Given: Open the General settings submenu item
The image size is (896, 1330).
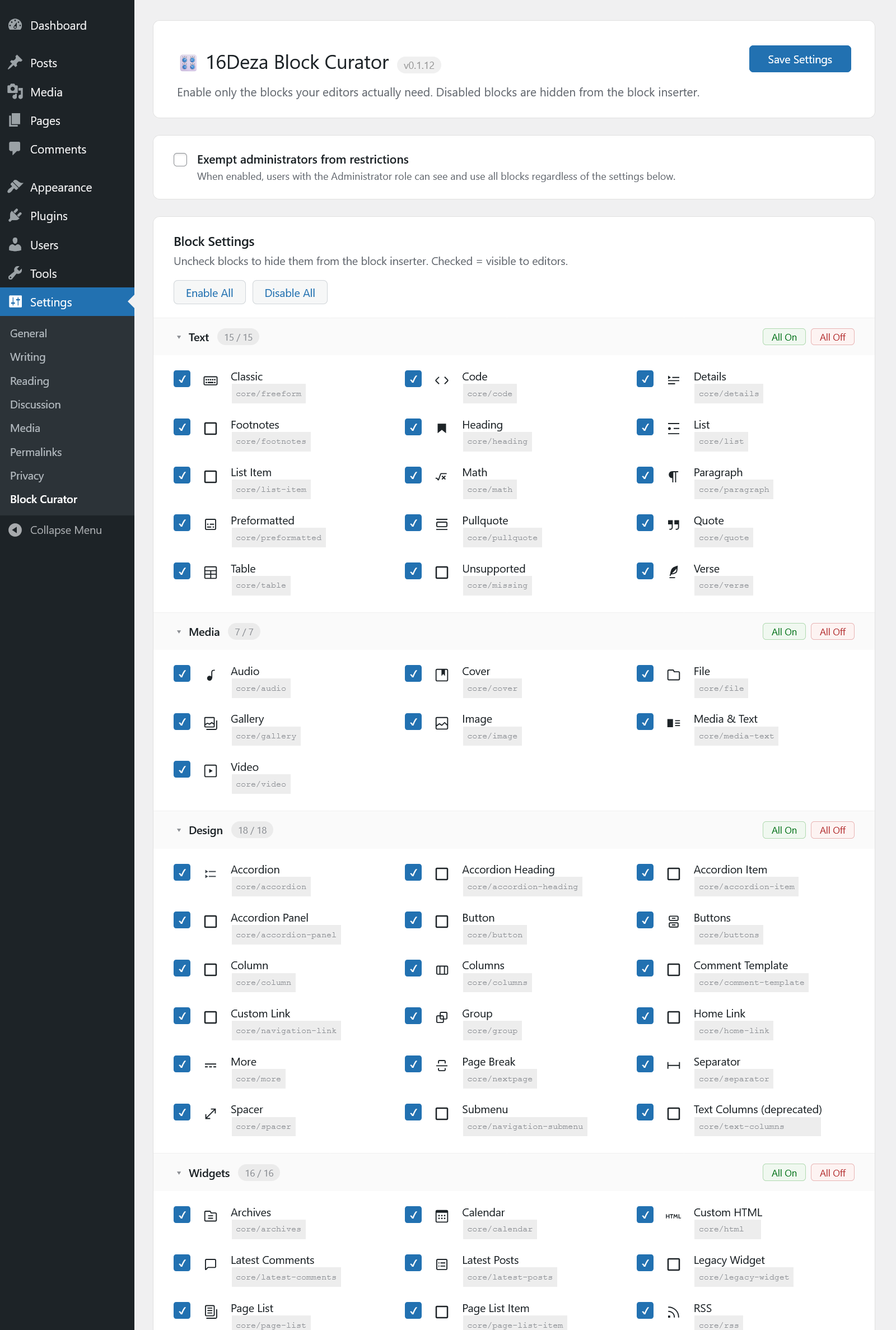Looking at the screenshot, I should pyautogui.click(x=29, y=333).
